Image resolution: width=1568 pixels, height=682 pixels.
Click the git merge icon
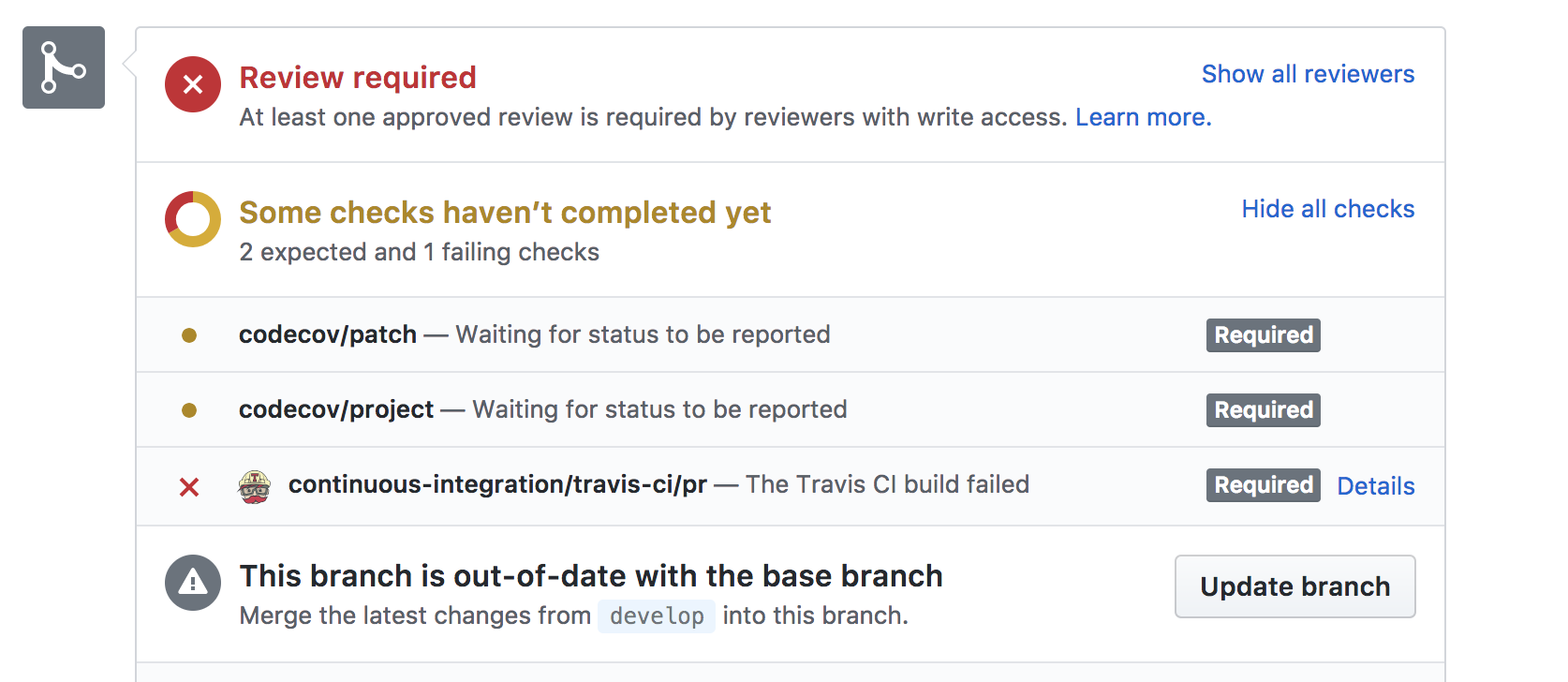(63, 67)
